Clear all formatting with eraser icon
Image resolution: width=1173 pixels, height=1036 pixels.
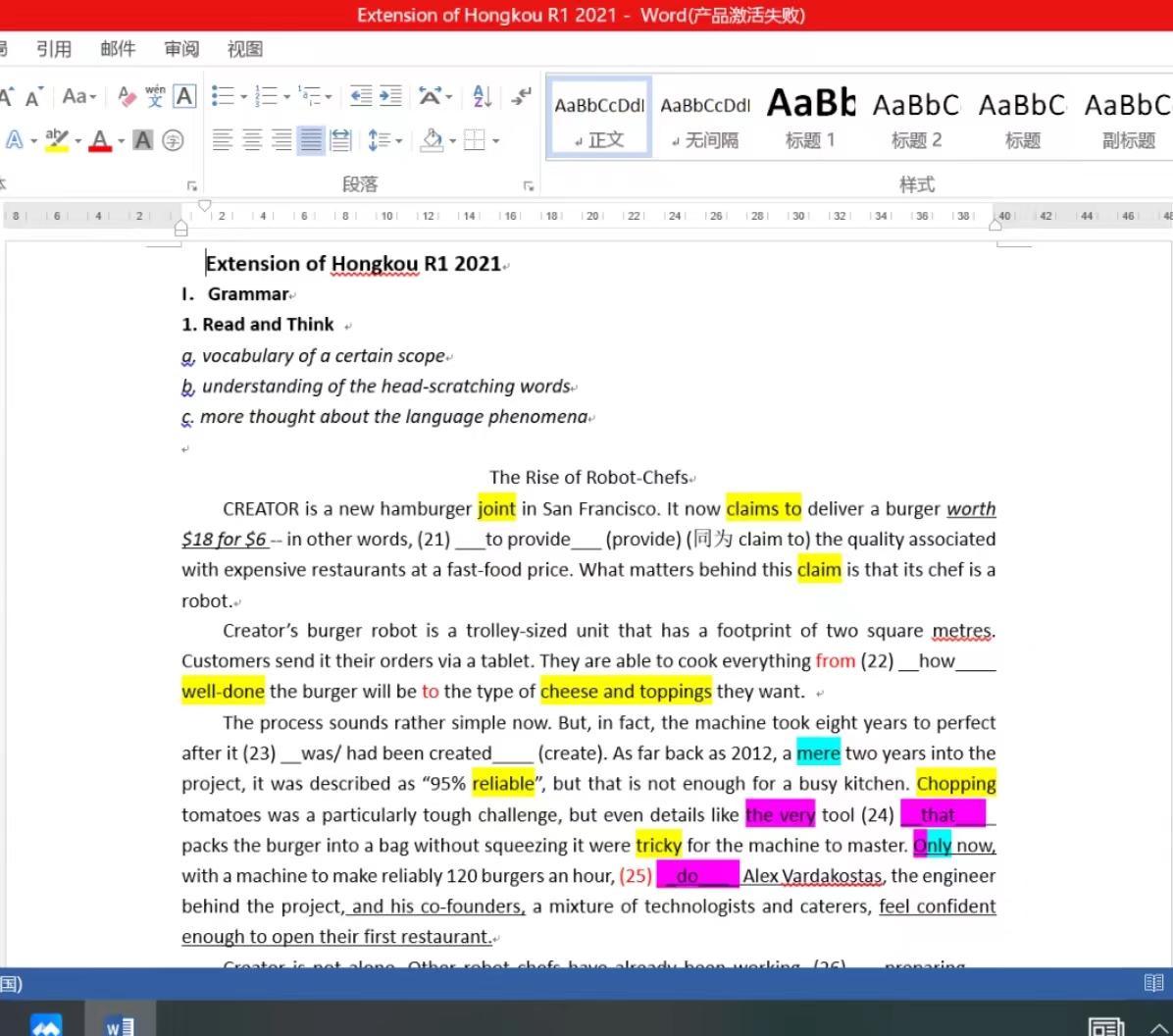(x=127, y=96)
